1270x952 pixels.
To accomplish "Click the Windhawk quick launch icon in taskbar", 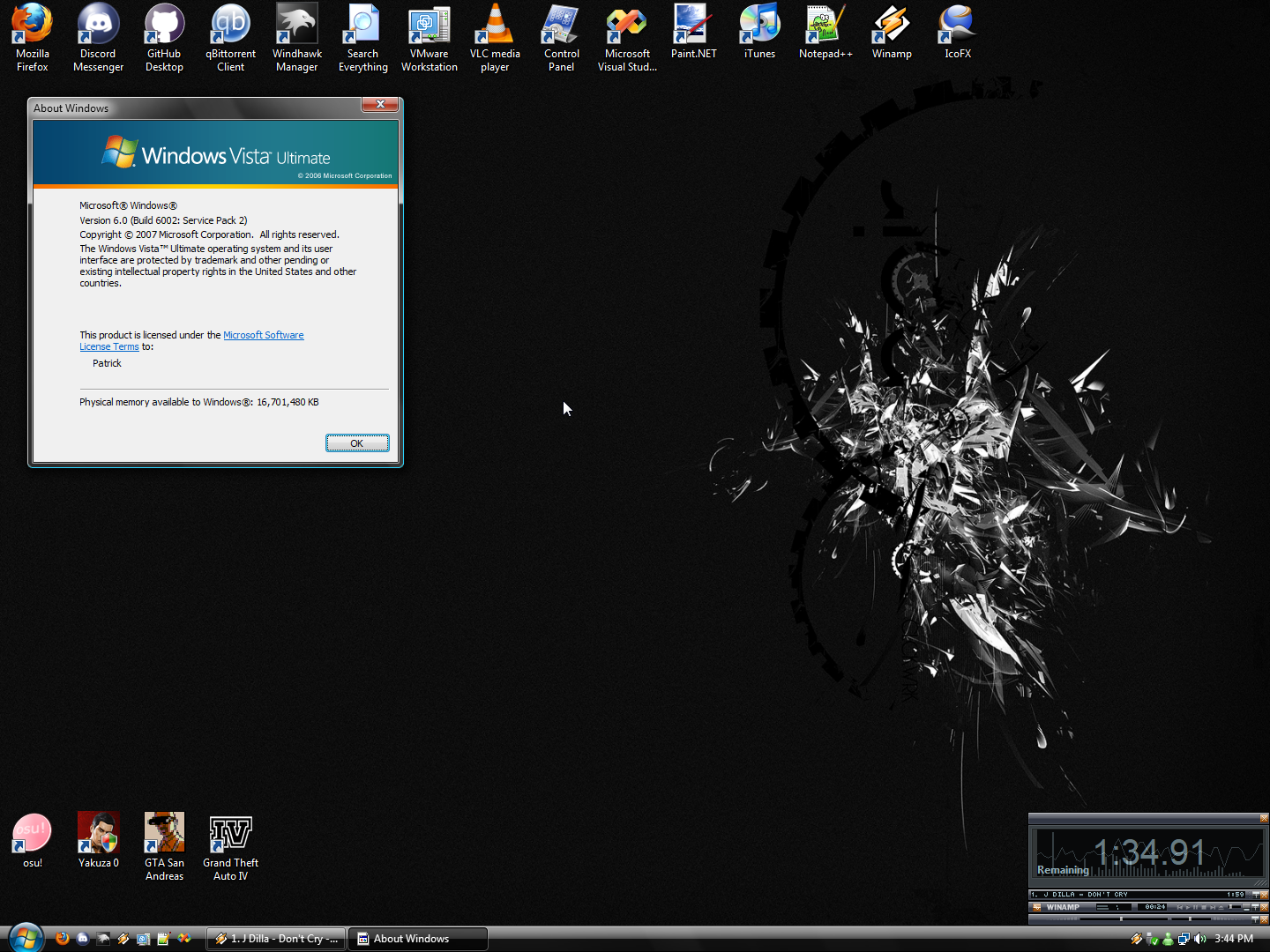I will tap(103, 939).
